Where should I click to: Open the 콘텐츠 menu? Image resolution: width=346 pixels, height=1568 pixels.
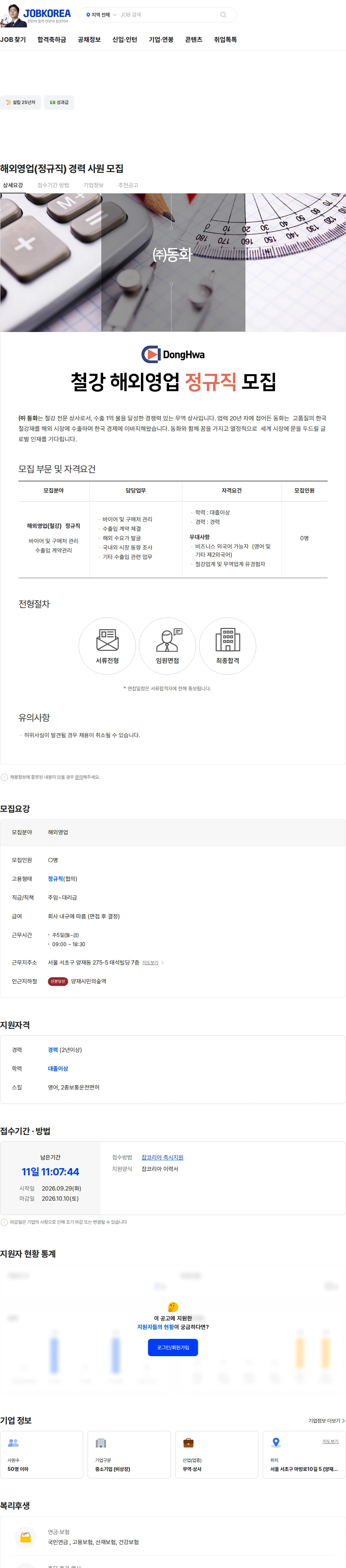pyautogui.click(x=194, y=40)
